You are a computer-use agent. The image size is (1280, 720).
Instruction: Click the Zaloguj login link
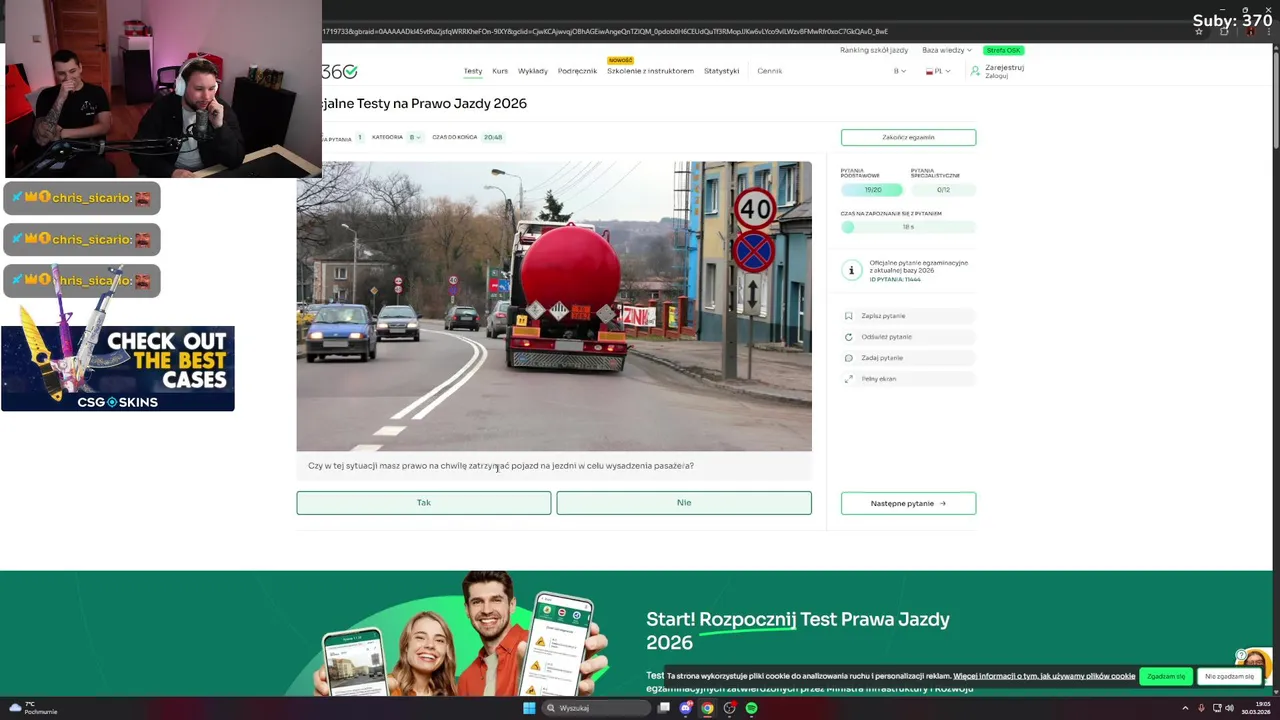(x=996, y=76)
